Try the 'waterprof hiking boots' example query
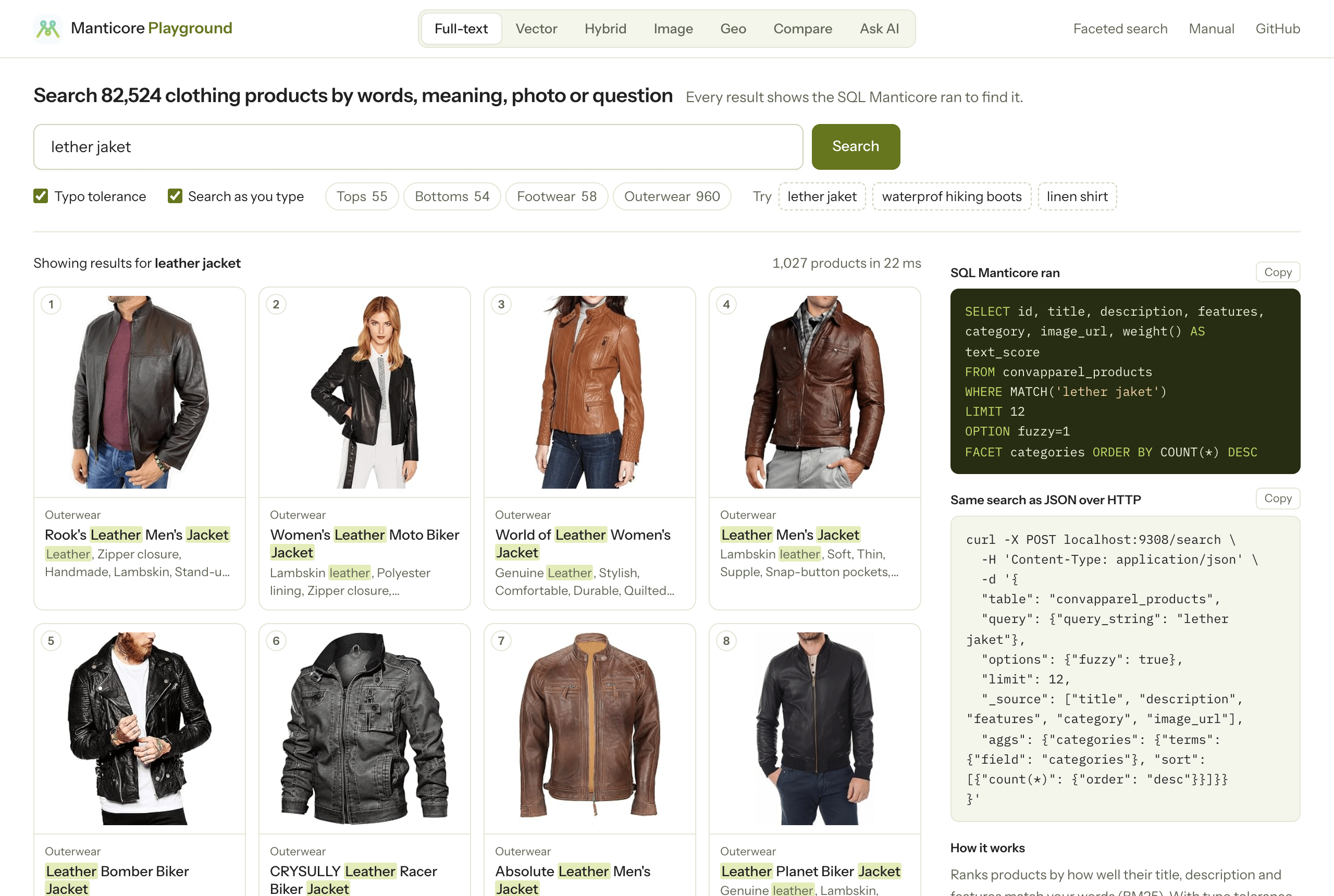The width and height of the screenshot is (1334, 896). [x=951, y=196]
